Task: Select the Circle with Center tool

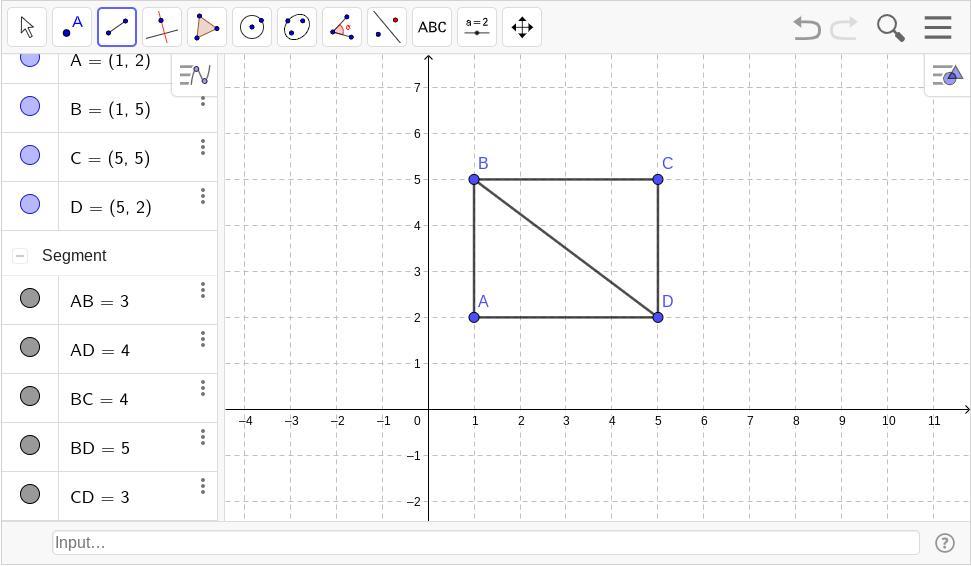Action: click(252, 27)
